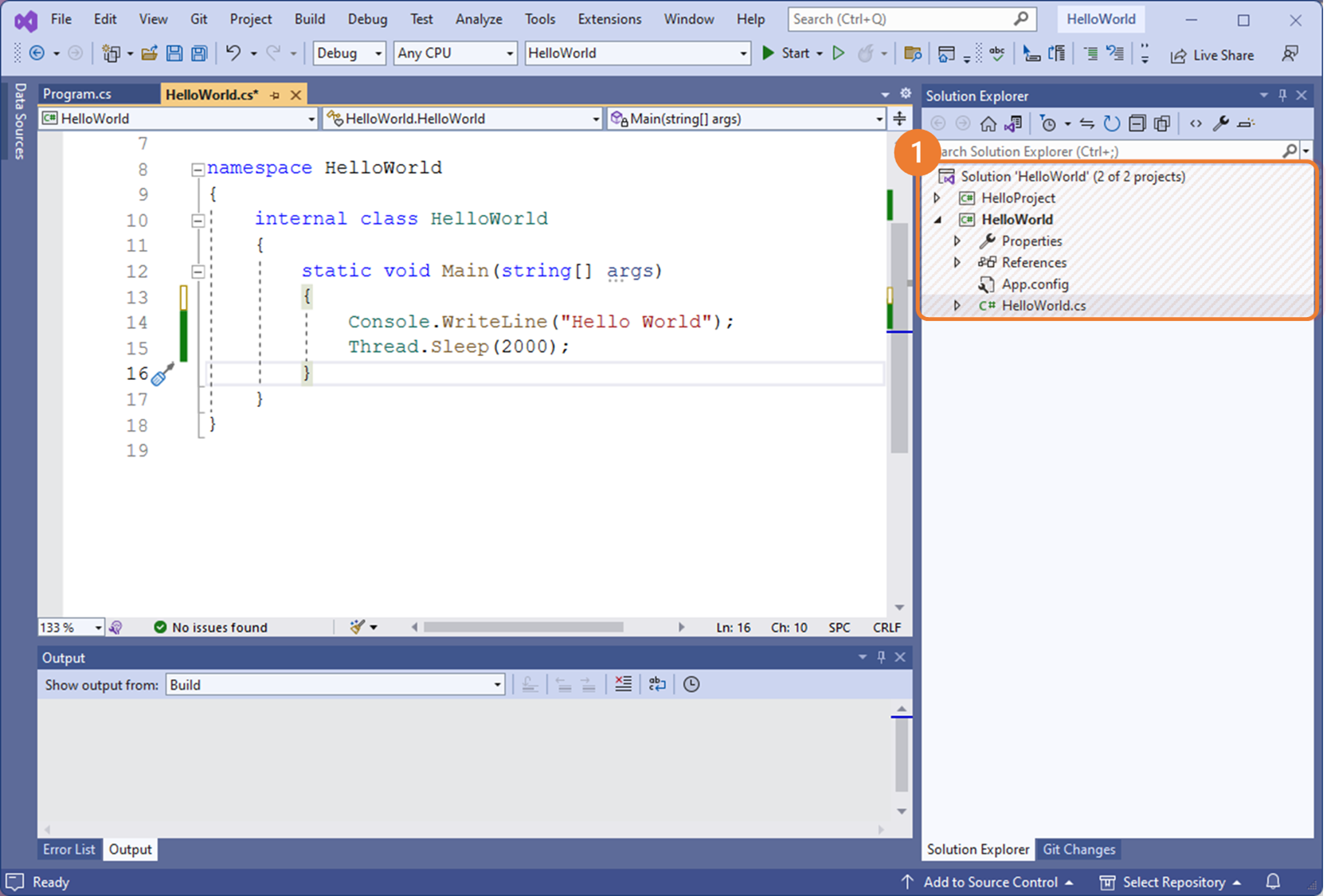
Task: Click the Live Share button
Action: point(1212,55)
